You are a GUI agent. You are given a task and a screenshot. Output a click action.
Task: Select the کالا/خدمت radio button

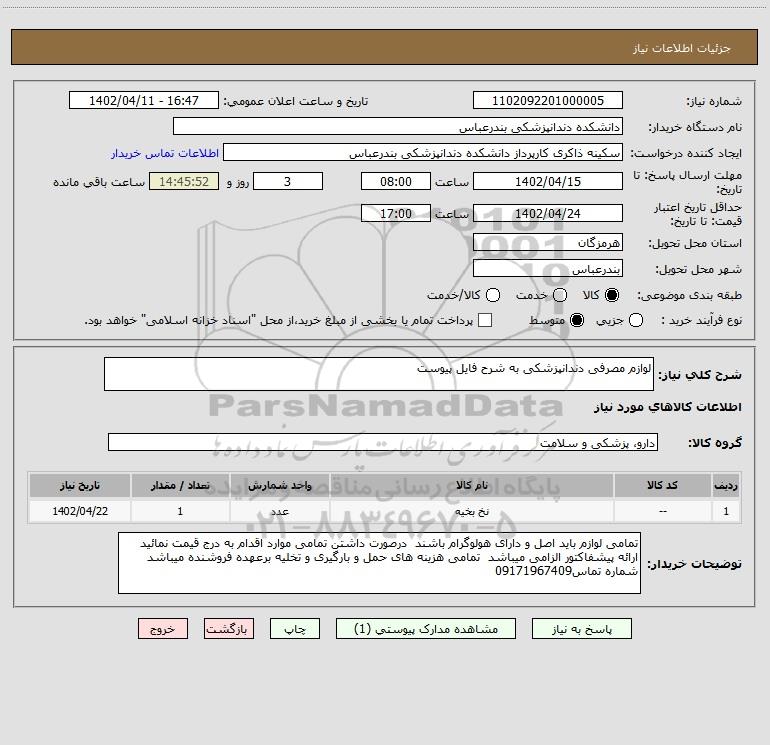493,295
